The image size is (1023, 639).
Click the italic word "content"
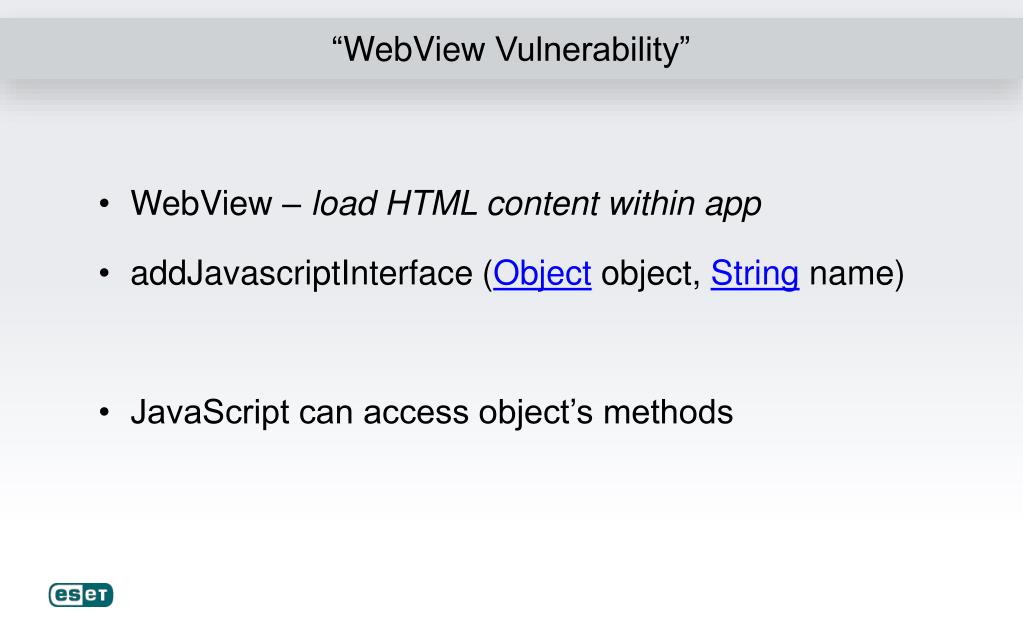point(543,203)
